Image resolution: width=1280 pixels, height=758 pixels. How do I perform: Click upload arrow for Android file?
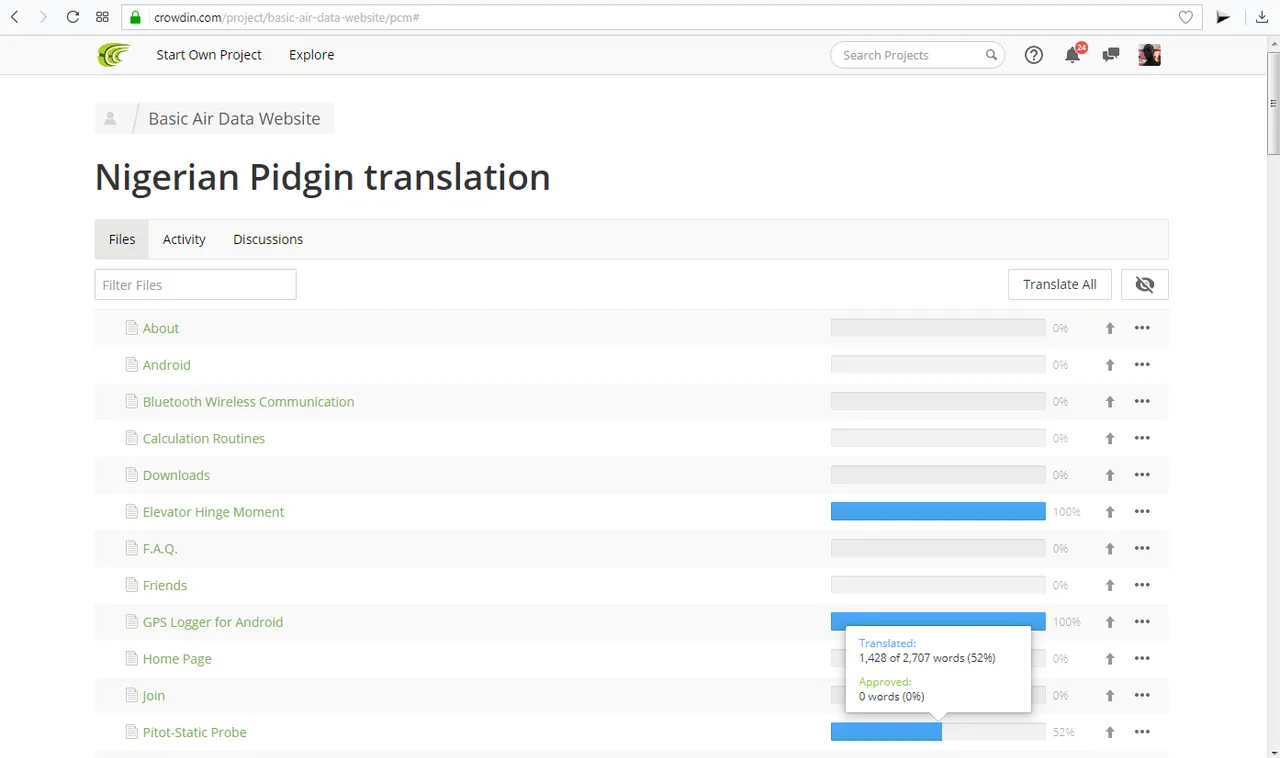(x=1109, y=365)
